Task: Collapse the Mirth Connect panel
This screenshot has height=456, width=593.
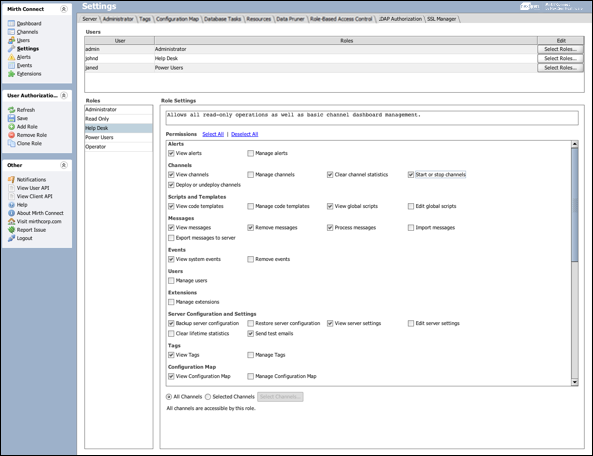Action: coord(64,9)
